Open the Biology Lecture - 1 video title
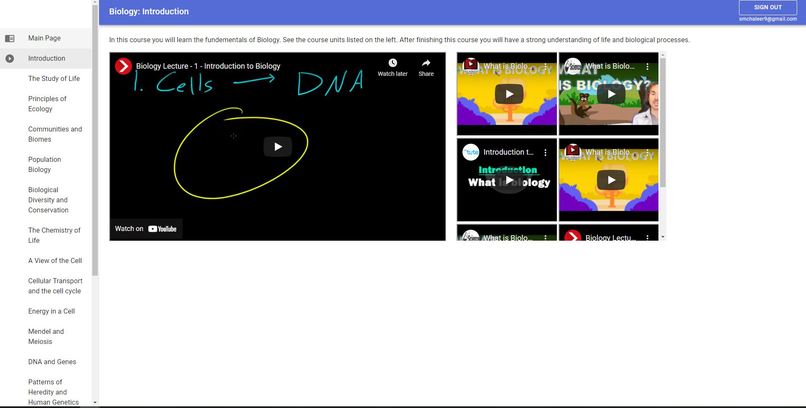 pyautogui.click(x=208, y=66)
